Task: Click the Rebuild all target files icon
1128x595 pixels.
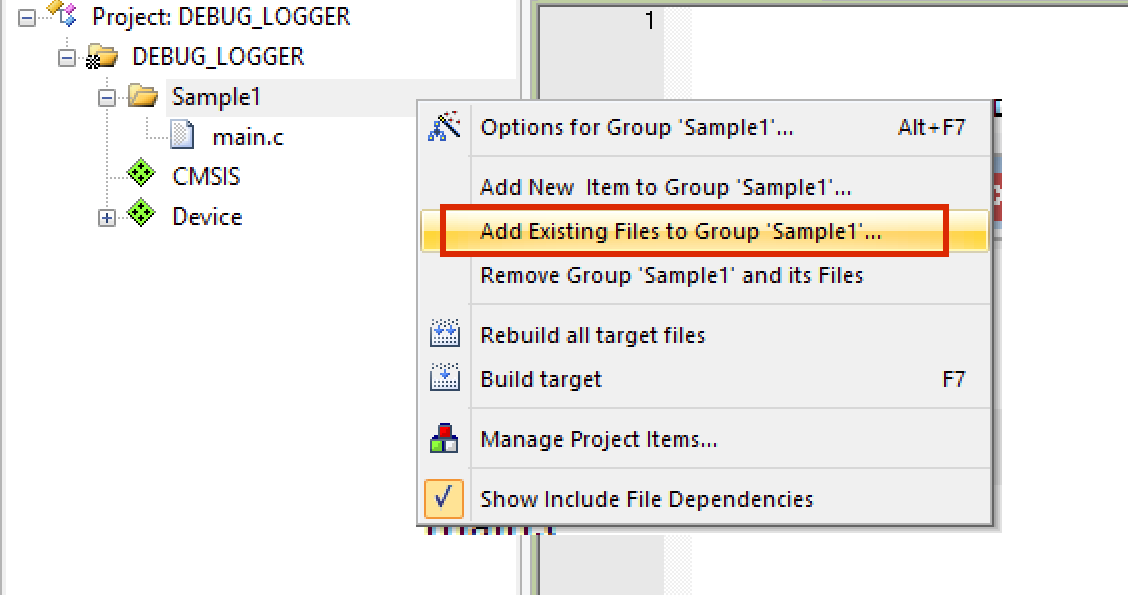Action: [x=443, y=335]
